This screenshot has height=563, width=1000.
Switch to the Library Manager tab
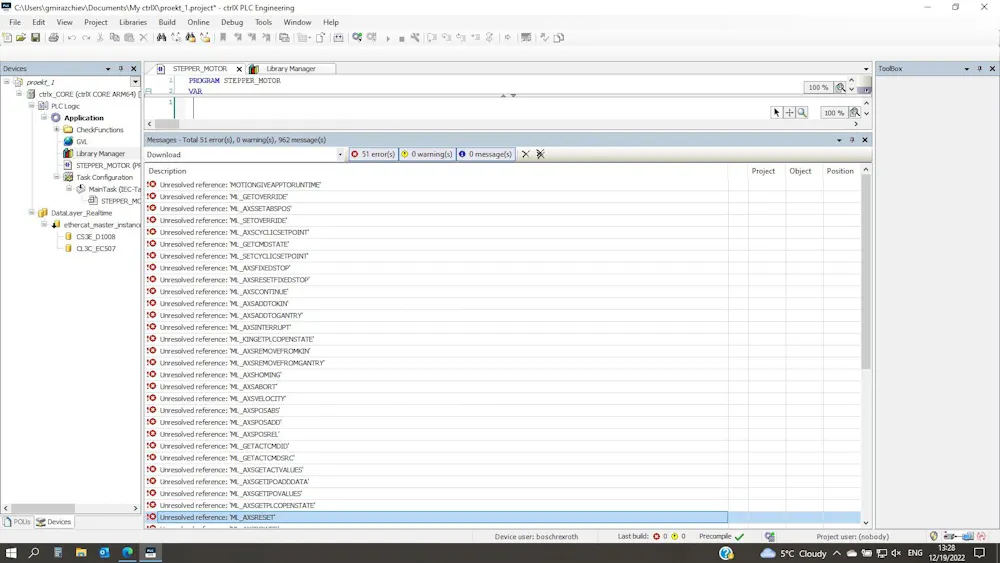290,68
